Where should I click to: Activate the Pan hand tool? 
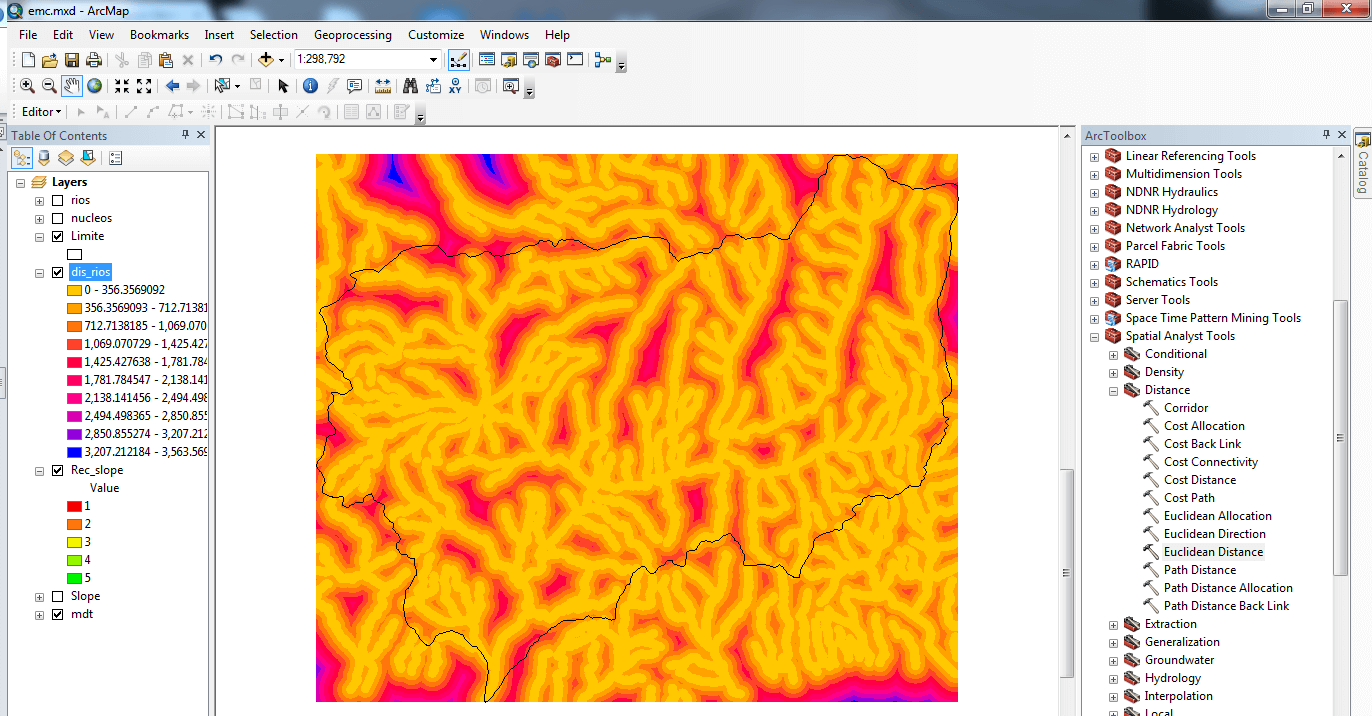tap(72, 86)
